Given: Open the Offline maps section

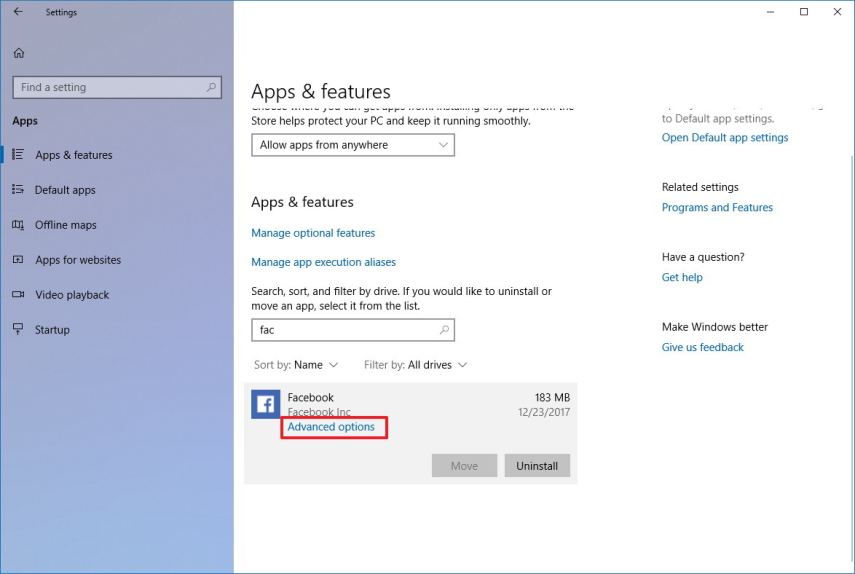Looking at the screenshot, I should click(65, 225).
